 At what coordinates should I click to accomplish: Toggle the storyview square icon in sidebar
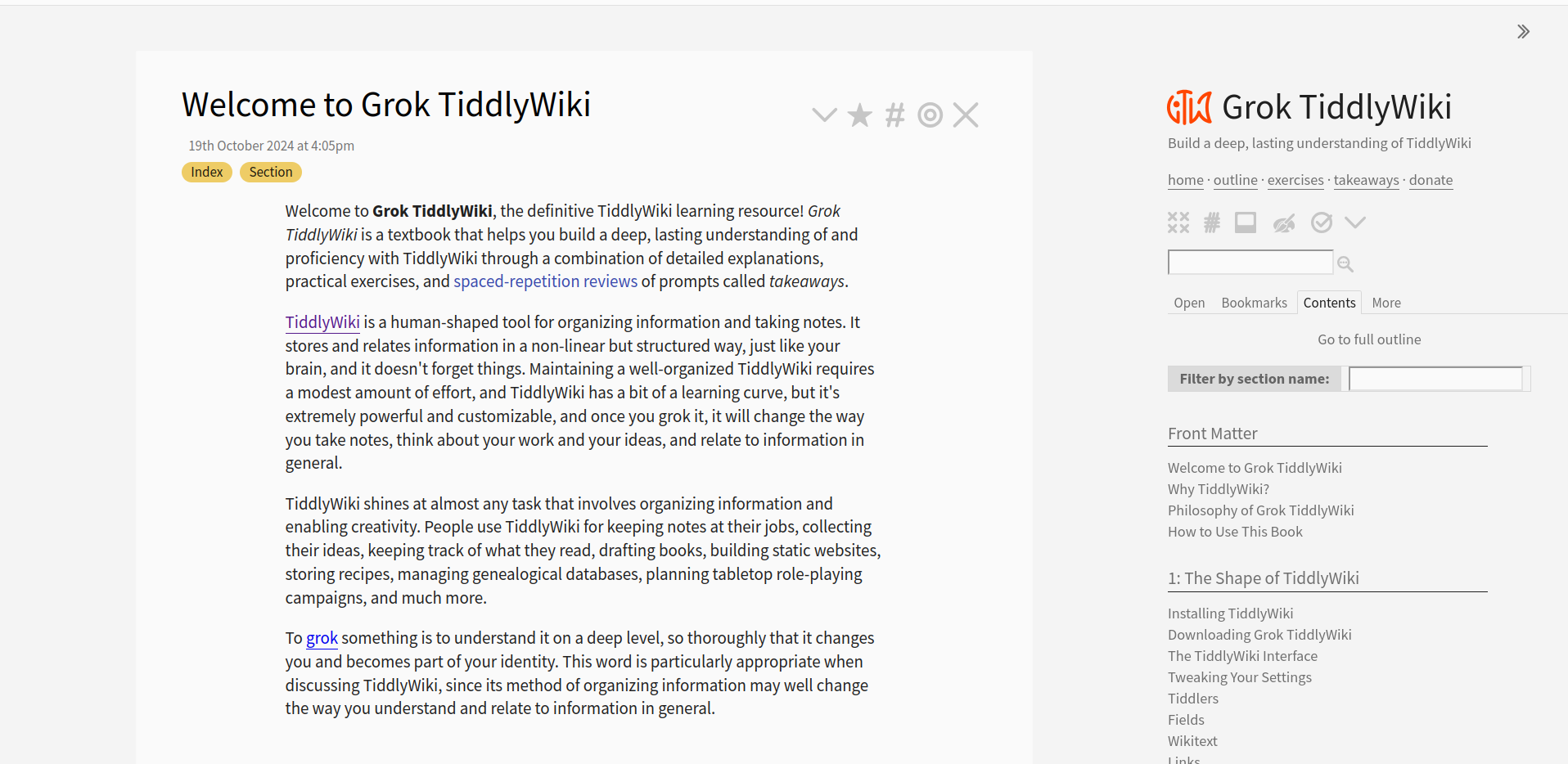(1246, 222)
